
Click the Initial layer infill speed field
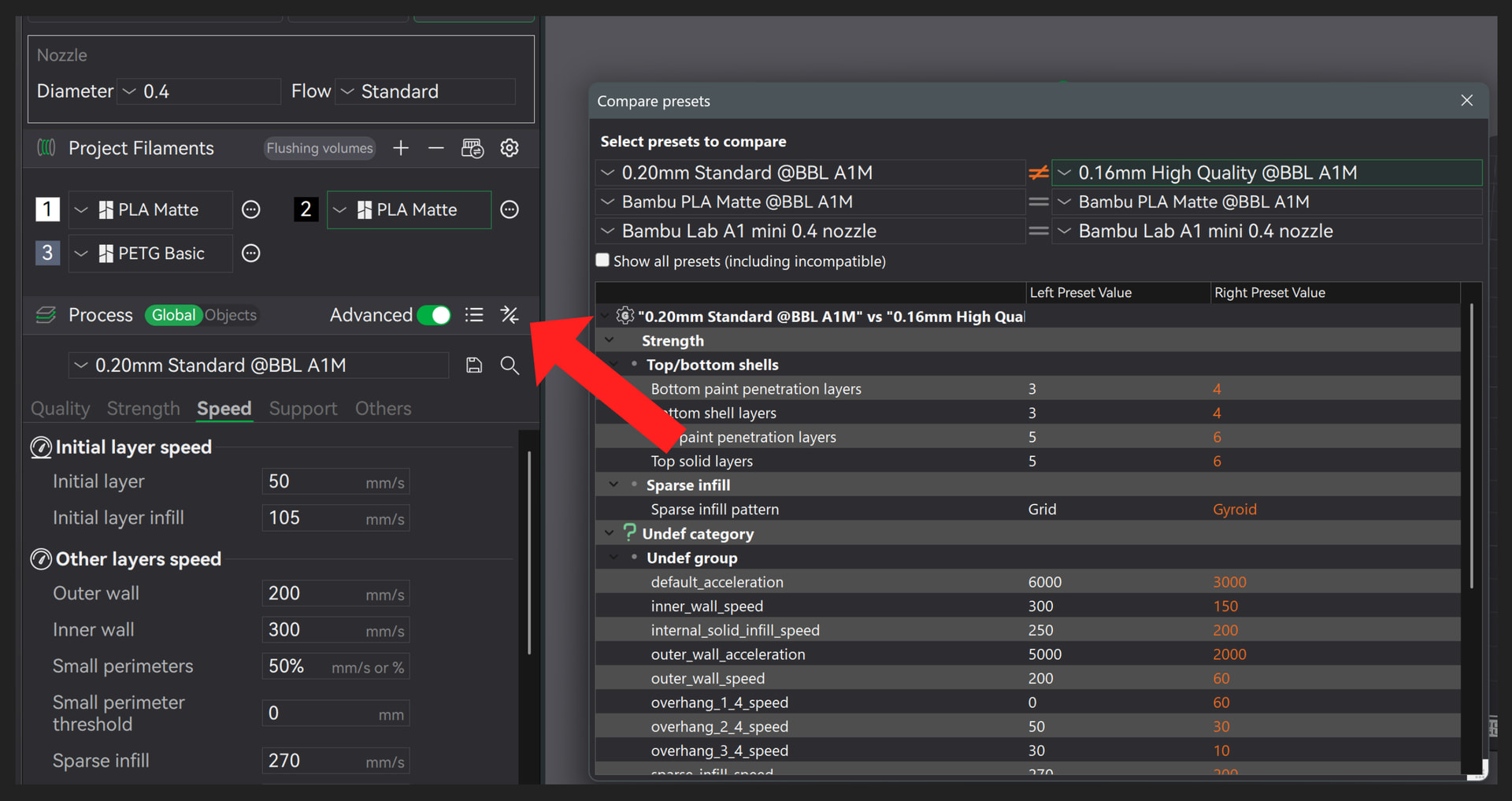pos(335,517)
